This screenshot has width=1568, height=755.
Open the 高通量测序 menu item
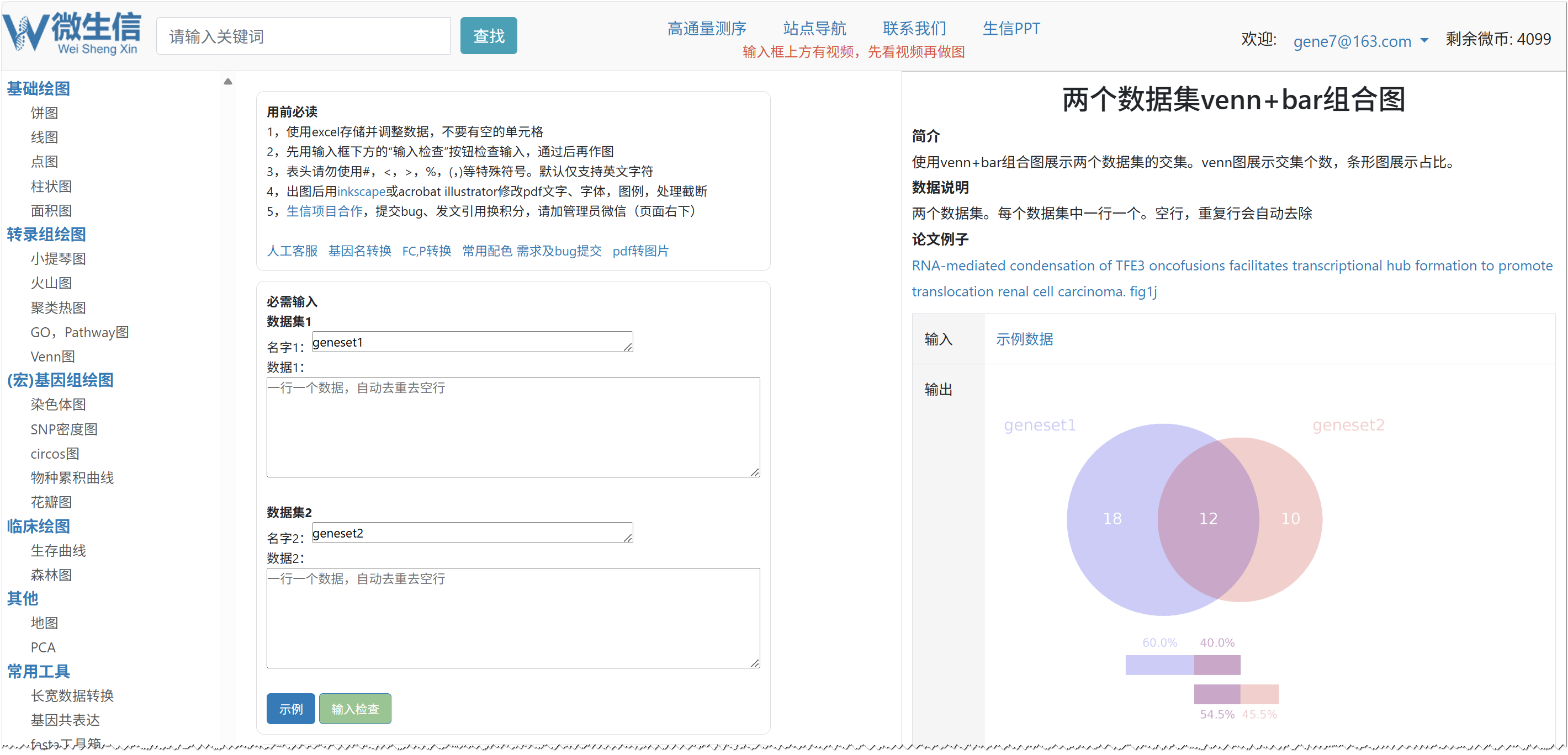click(x=706, y=29)
